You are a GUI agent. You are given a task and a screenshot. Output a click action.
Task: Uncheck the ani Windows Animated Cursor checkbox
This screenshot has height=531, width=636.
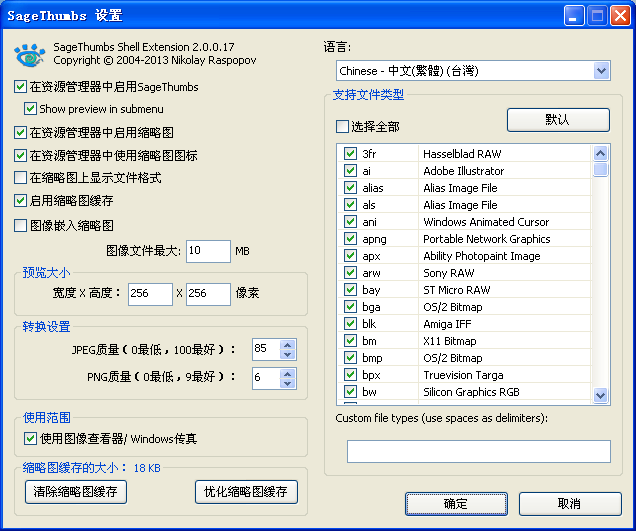pos(350,221)
